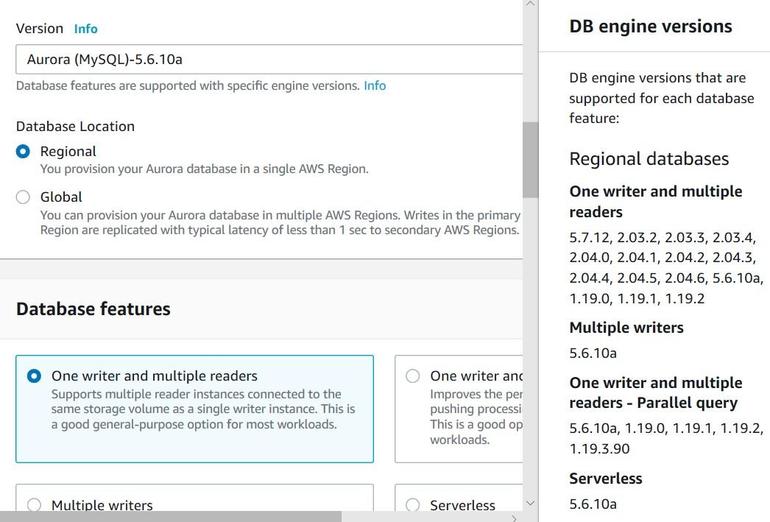Click the Serverless heading in help panel
This screenshot has height=522, width=770.
click(605, 478)
